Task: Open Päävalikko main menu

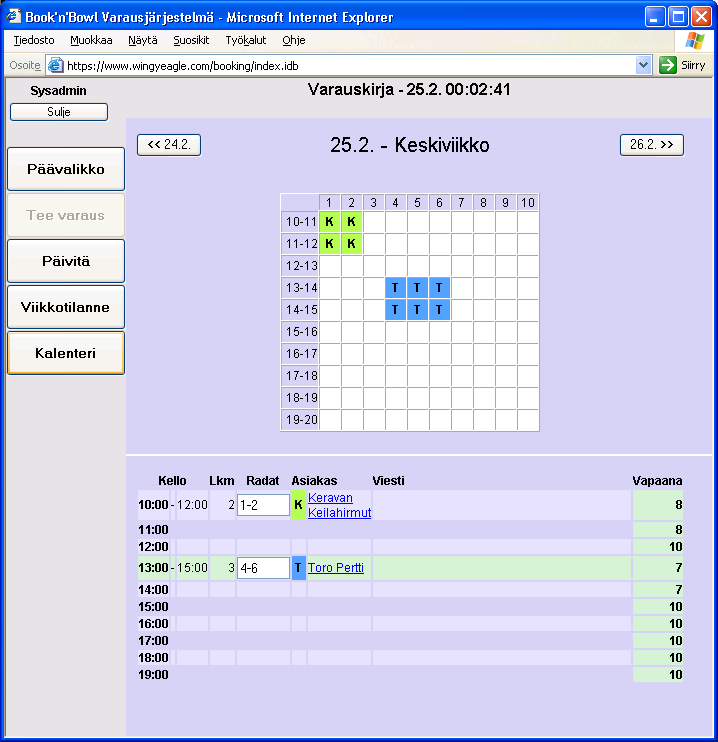Action: pos(66,169)
